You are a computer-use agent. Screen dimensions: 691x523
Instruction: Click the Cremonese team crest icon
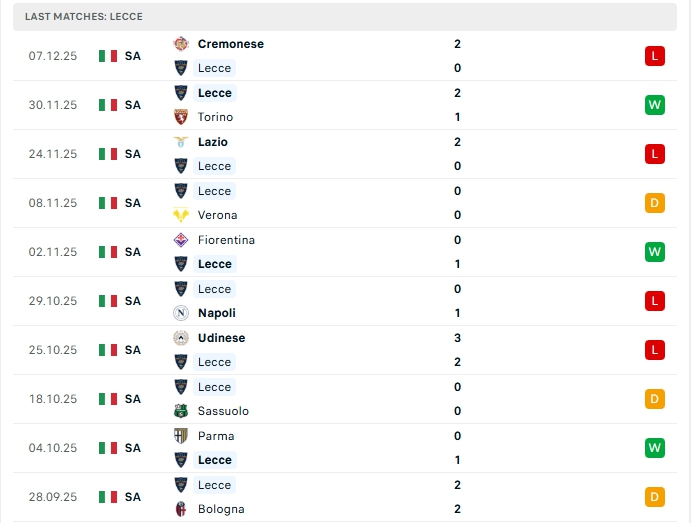181,44
